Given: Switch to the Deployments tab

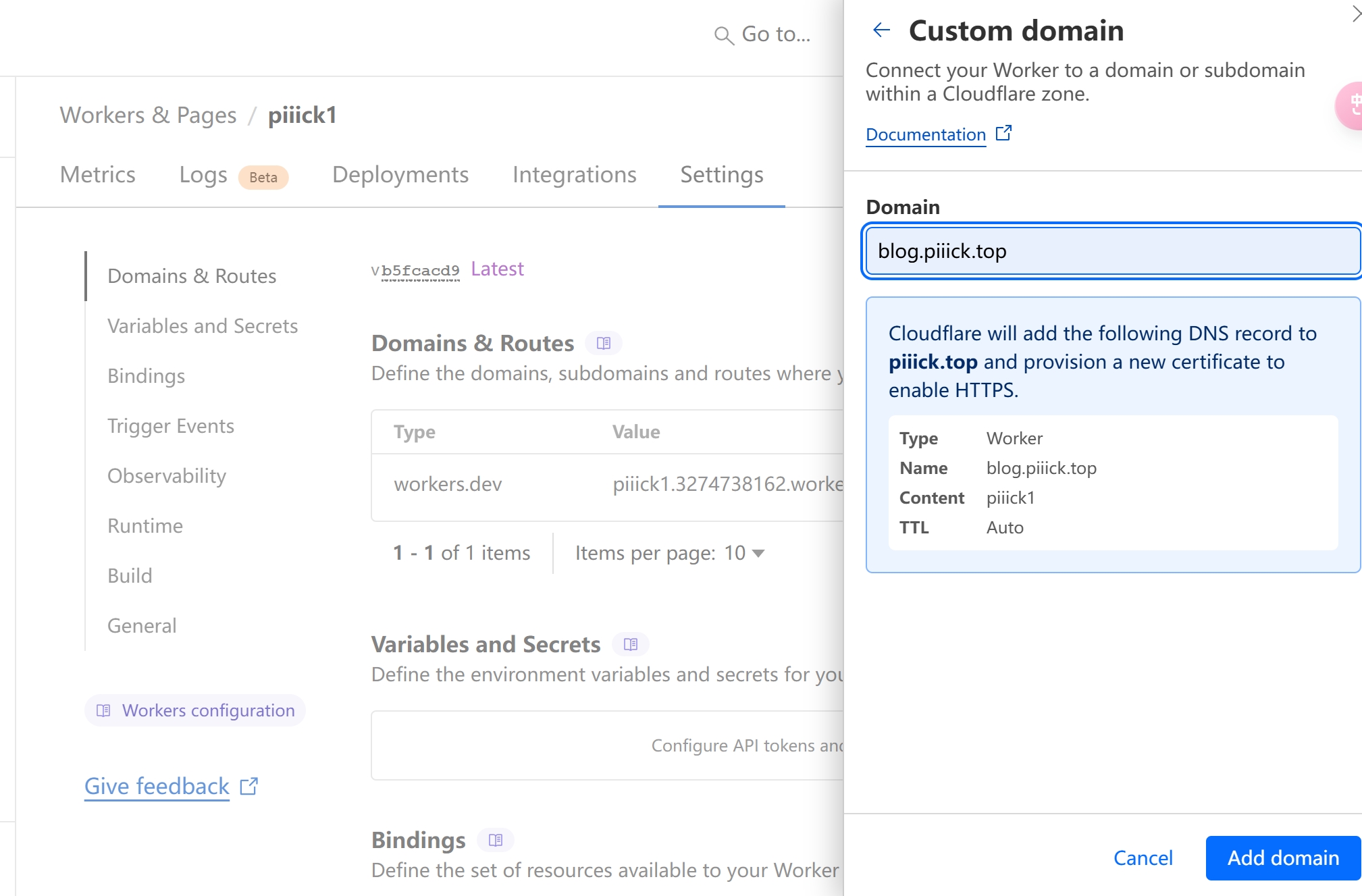Looking at the screenshot, I should [400, 175].
